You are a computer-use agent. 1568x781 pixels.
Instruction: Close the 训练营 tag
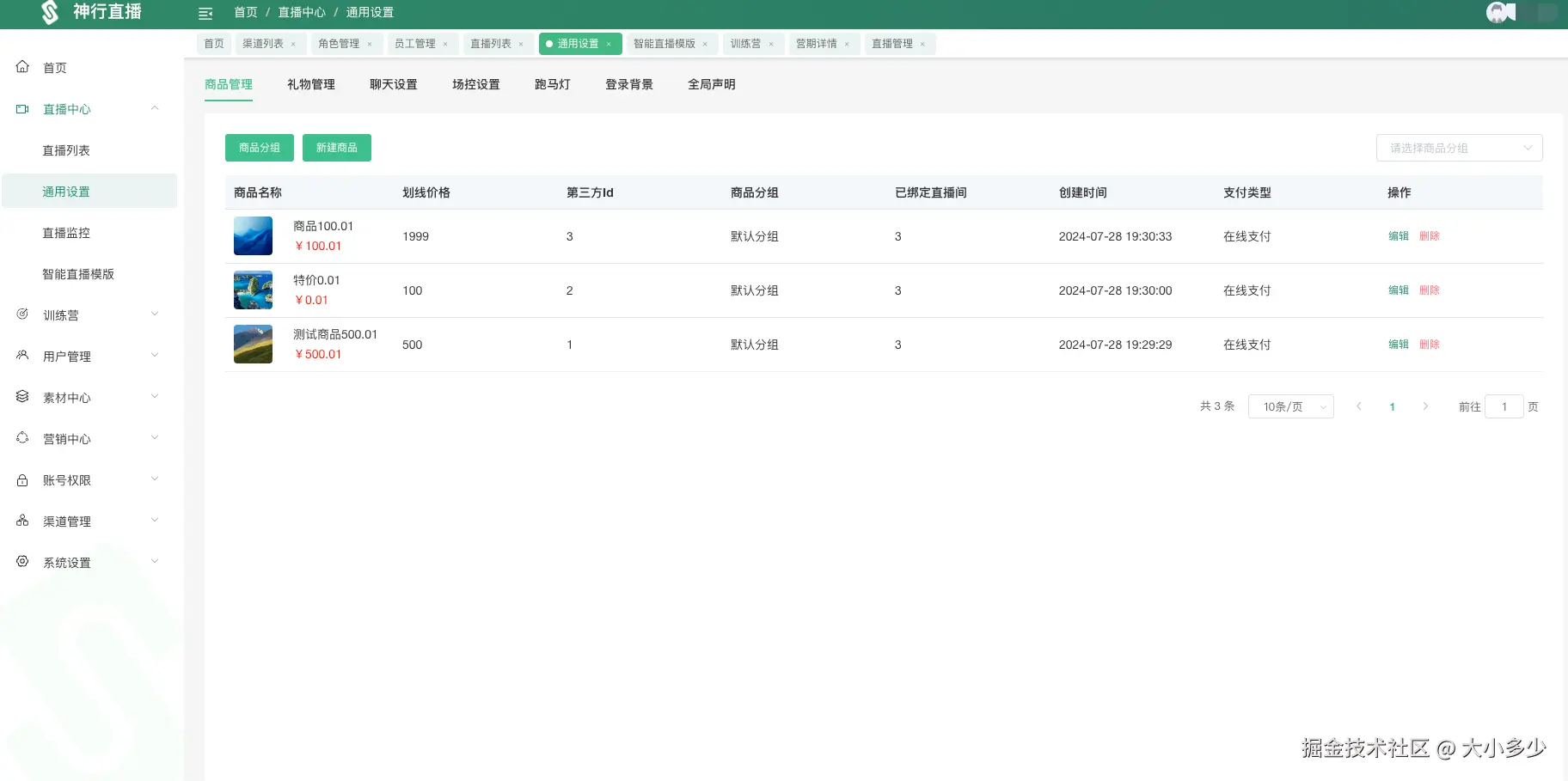[771, 44]
